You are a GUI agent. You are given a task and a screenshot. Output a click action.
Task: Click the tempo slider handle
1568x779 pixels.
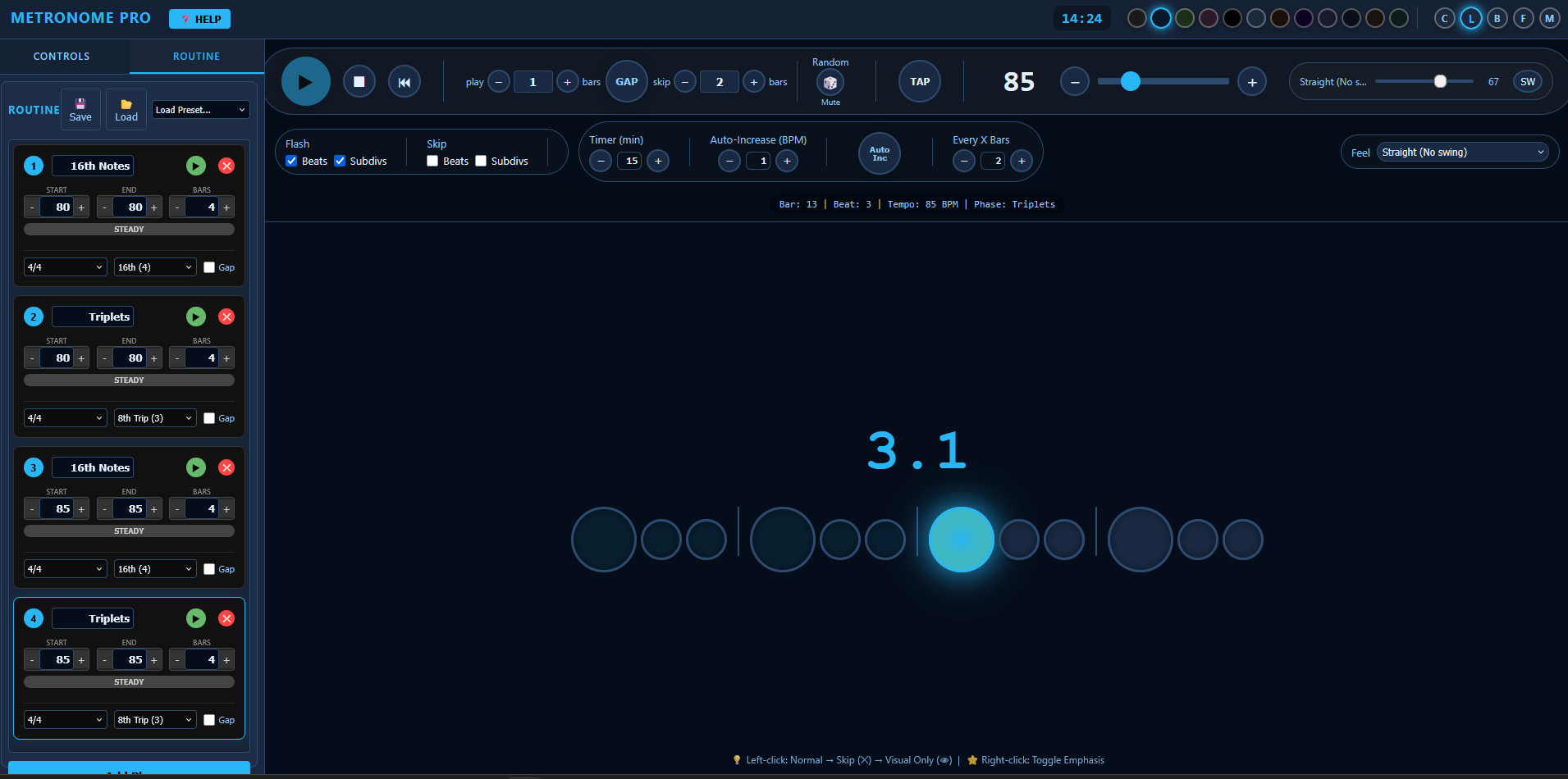pyautogui.click(x=1130, y=81)
